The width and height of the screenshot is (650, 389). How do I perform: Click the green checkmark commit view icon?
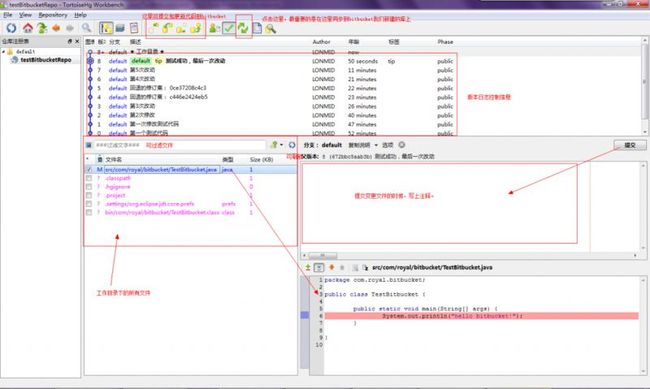pos(228,28)
